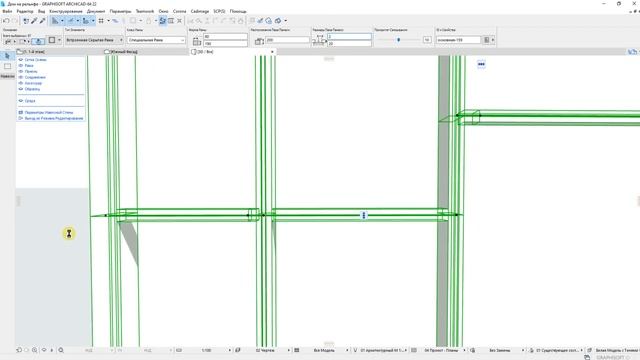This screenshot has width=640, height=360.
Task: Toggle visibility of Соединение item
Action: coord(21,77)
